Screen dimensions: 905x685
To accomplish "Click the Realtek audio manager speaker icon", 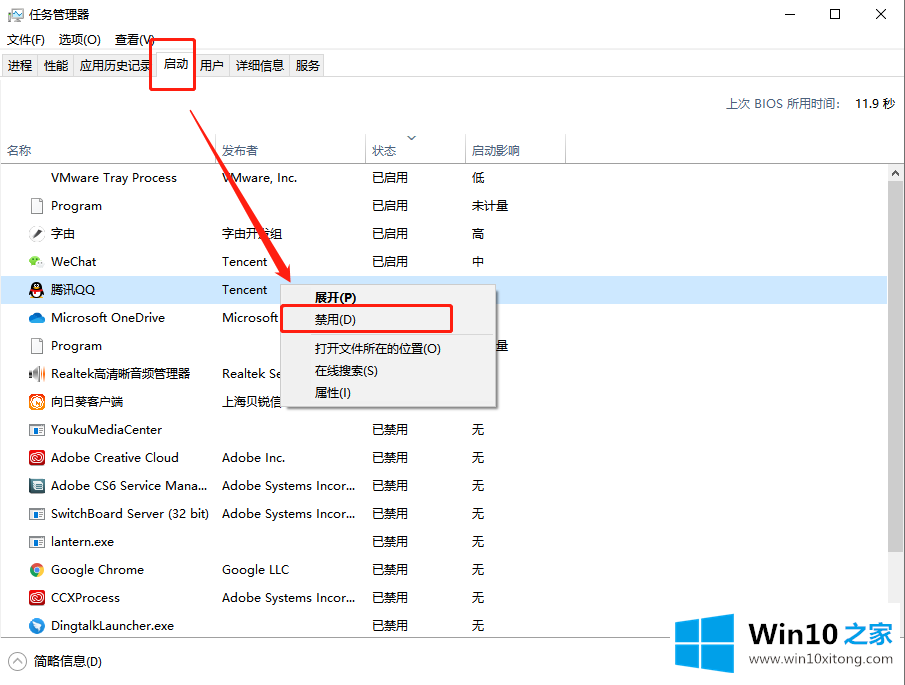I will (x=37, y=374).
